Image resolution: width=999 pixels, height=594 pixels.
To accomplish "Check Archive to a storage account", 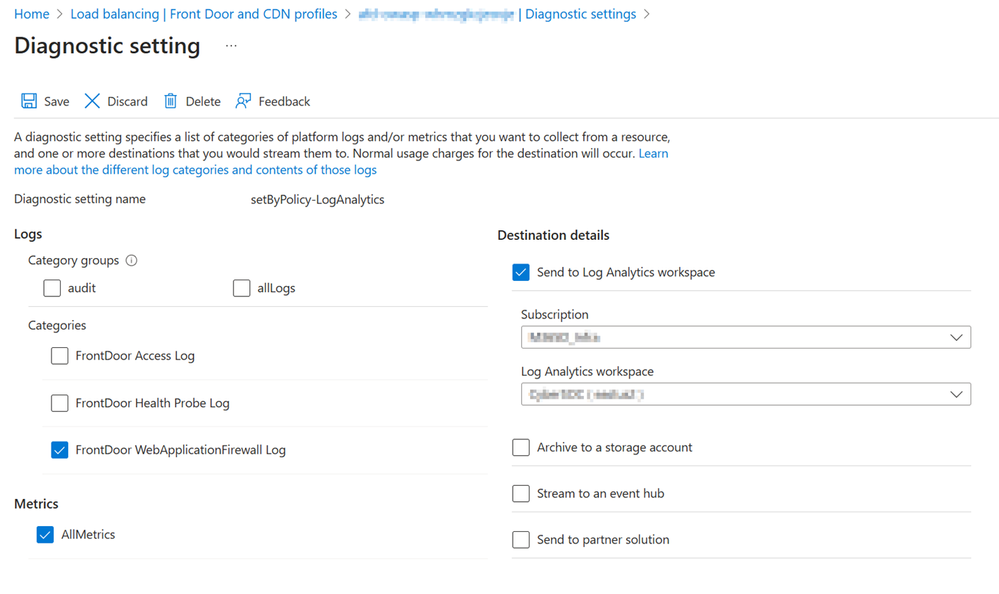I will click(x=521, y=448).
